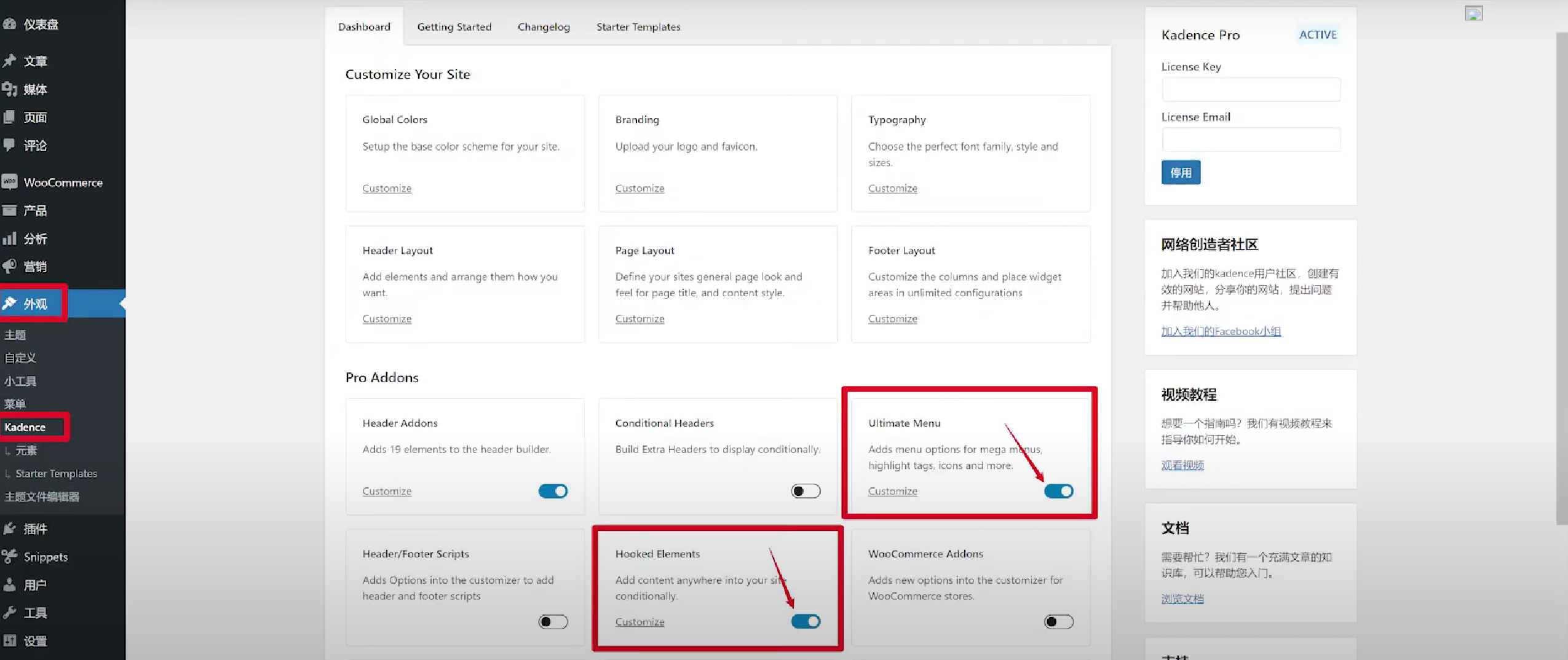The image size is (1568, 660).
Task: Click the page vertical scrollbar
Action: (x=1561, y=277)
